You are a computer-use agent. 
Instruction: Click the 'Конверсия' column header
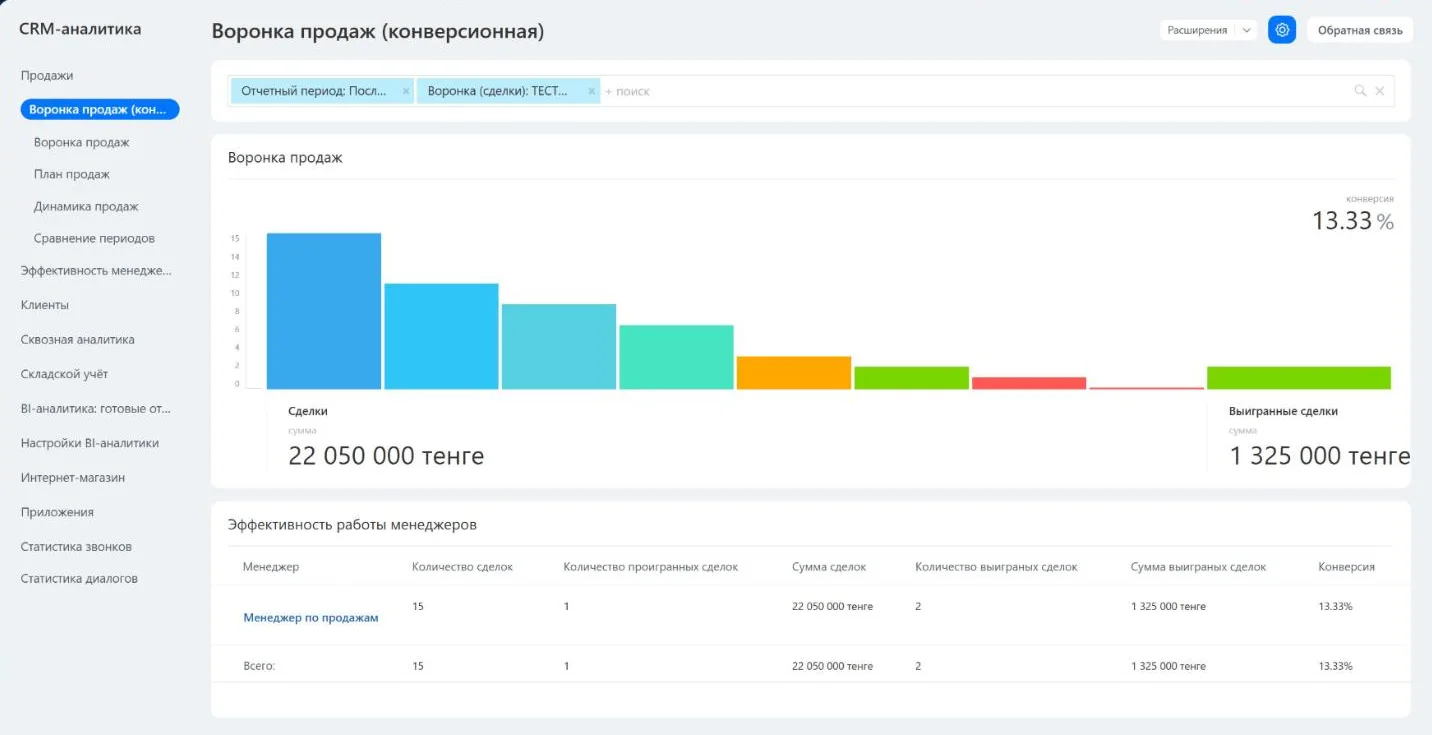pos(1346,566)
